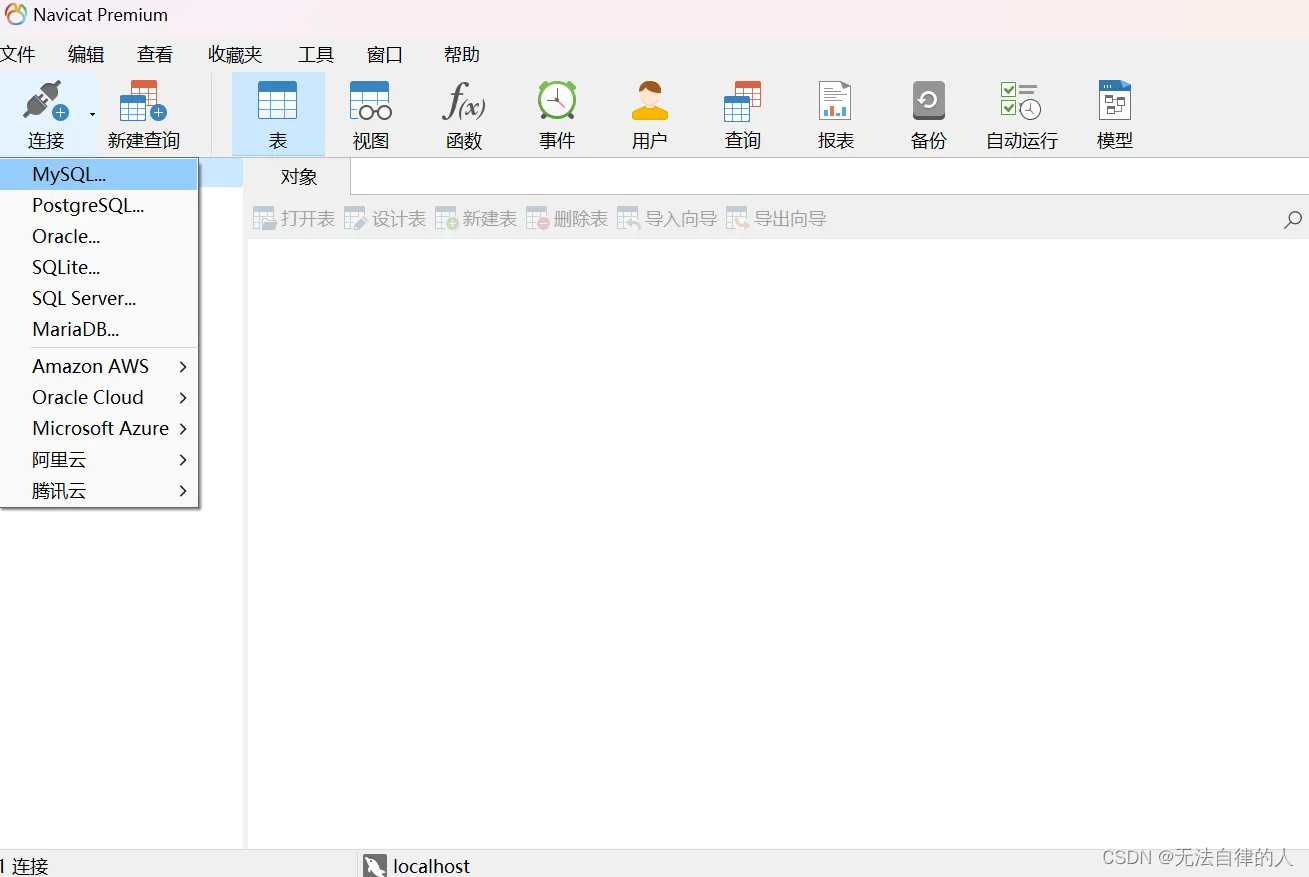Click the localhost connection icon in status bar
The image size is (1309, 877).
[375, 866]
